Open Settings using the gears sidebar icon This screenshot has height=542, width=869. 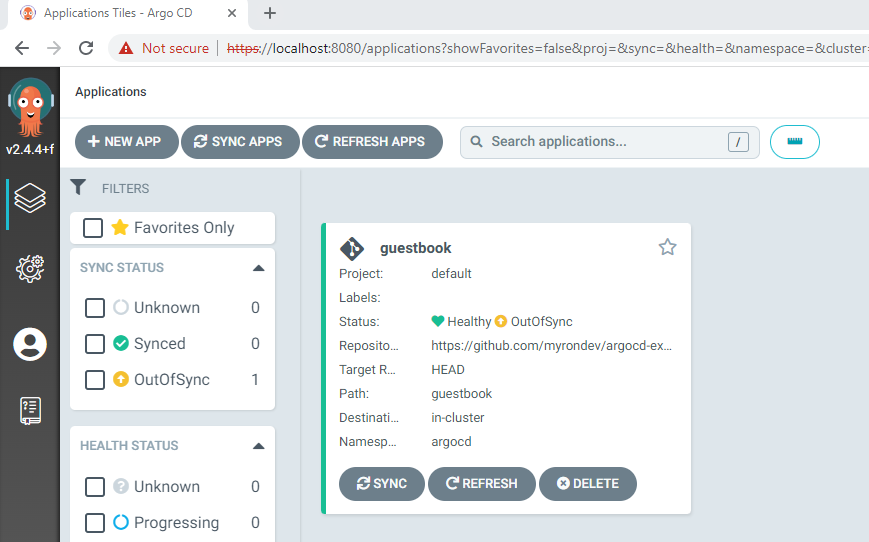pyautogui.click(x=30, y=269)
